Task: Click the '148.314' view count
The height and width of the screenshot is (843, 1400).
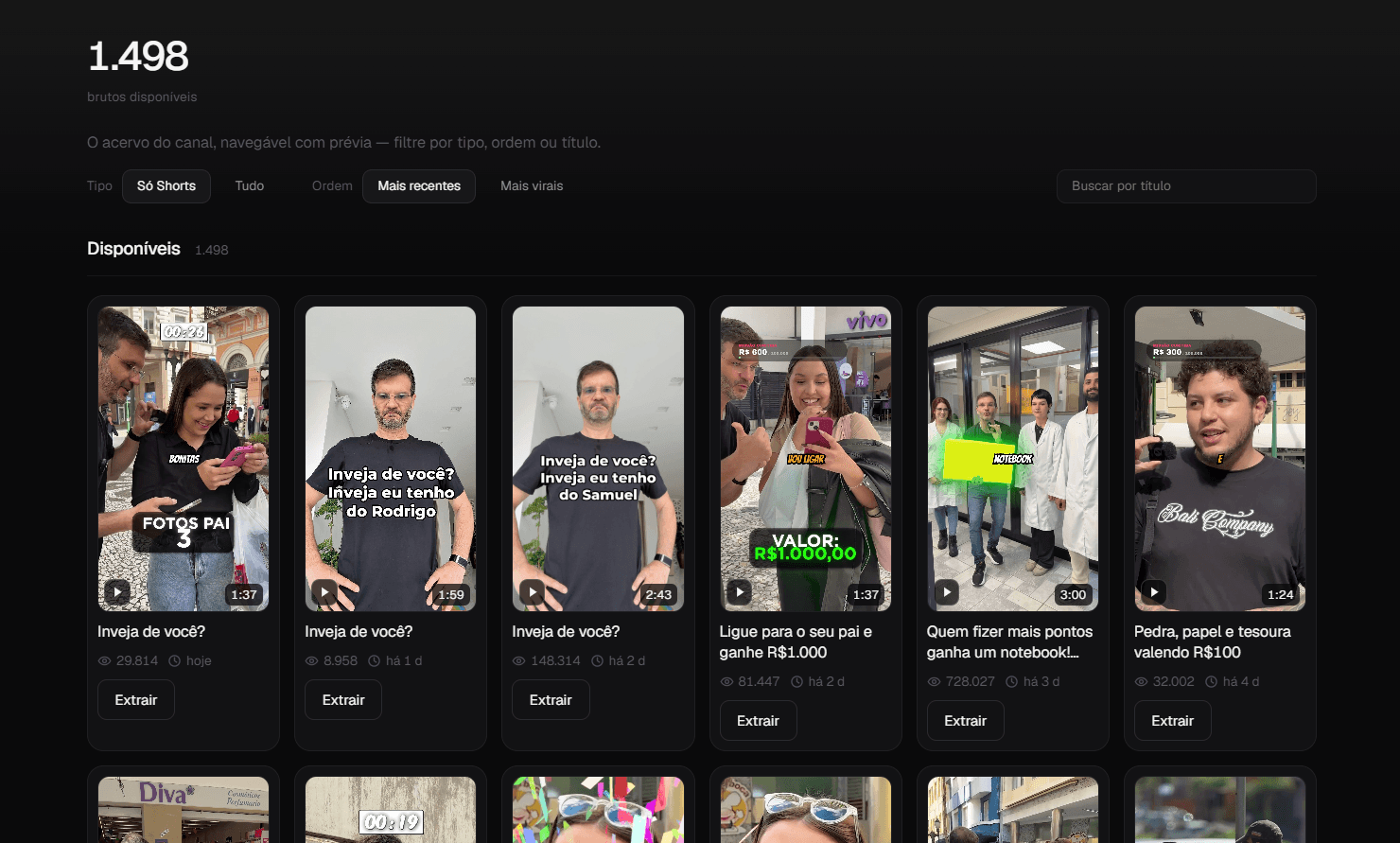Action: [555, 660]
